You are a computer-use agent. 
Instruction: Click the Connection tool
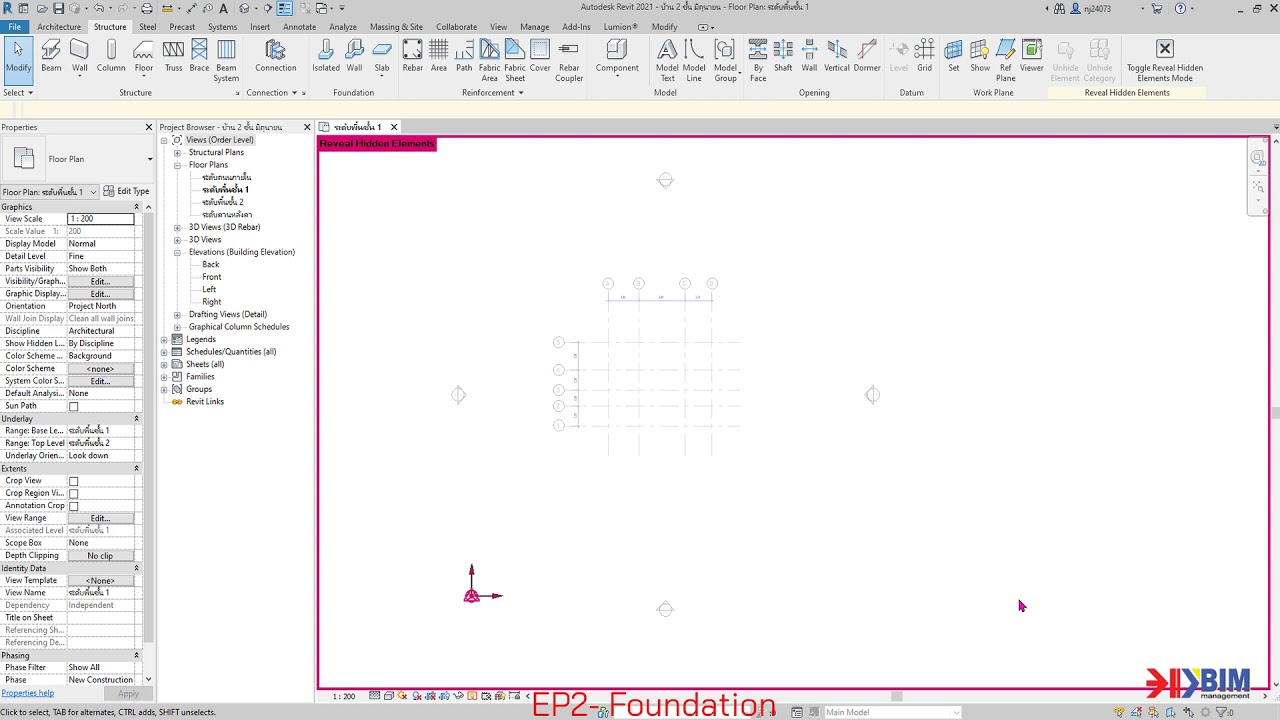tap(275, 56)
